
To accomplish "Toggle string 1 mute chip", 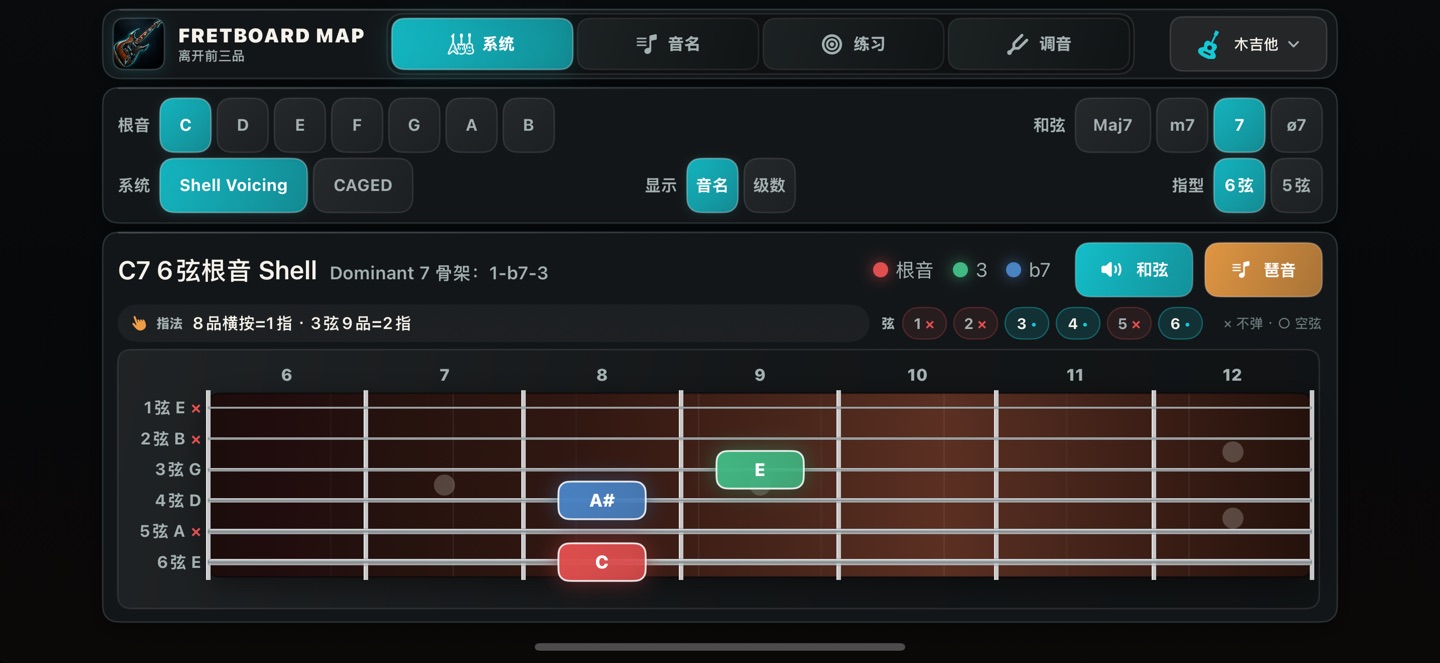I will click(924, 324).
